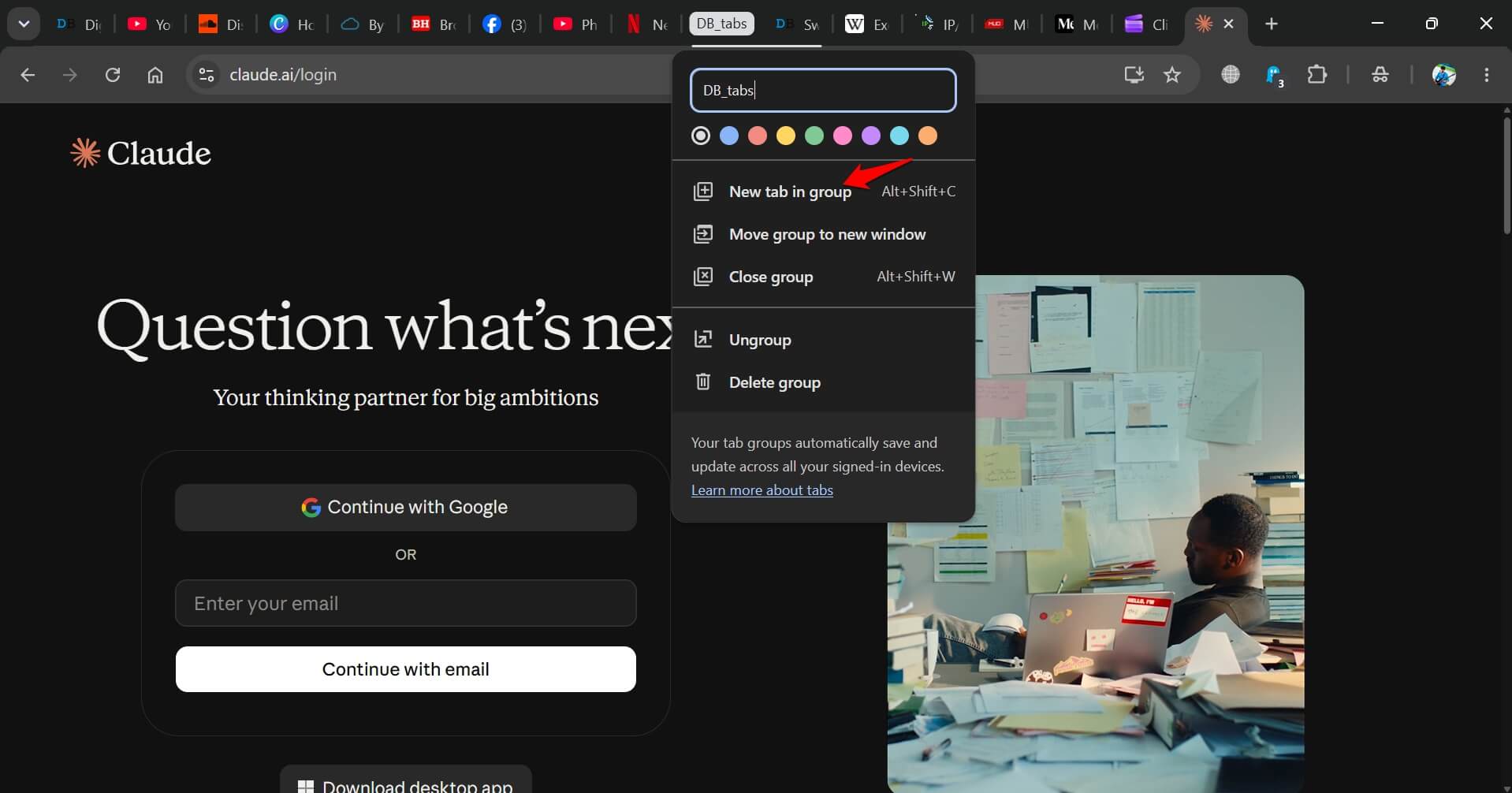Click Continue with email

pyautogui.click(x=405, y=669)
